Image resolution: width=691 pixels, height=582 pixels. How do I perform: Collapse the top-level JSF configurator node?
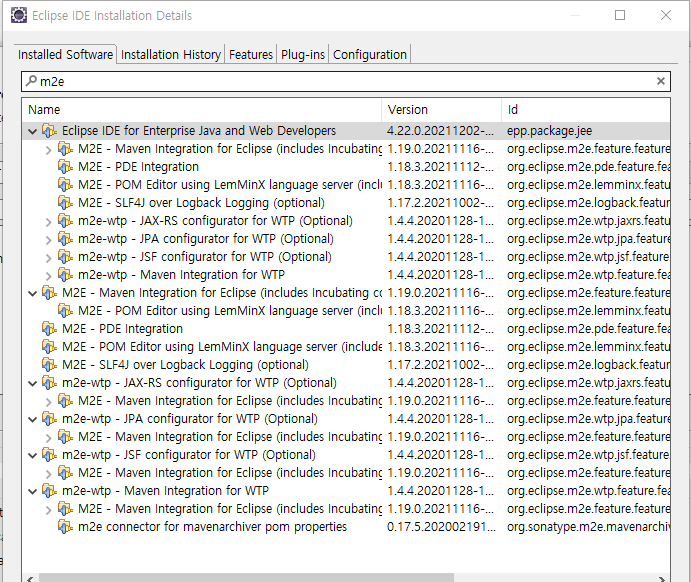[32, 456]
